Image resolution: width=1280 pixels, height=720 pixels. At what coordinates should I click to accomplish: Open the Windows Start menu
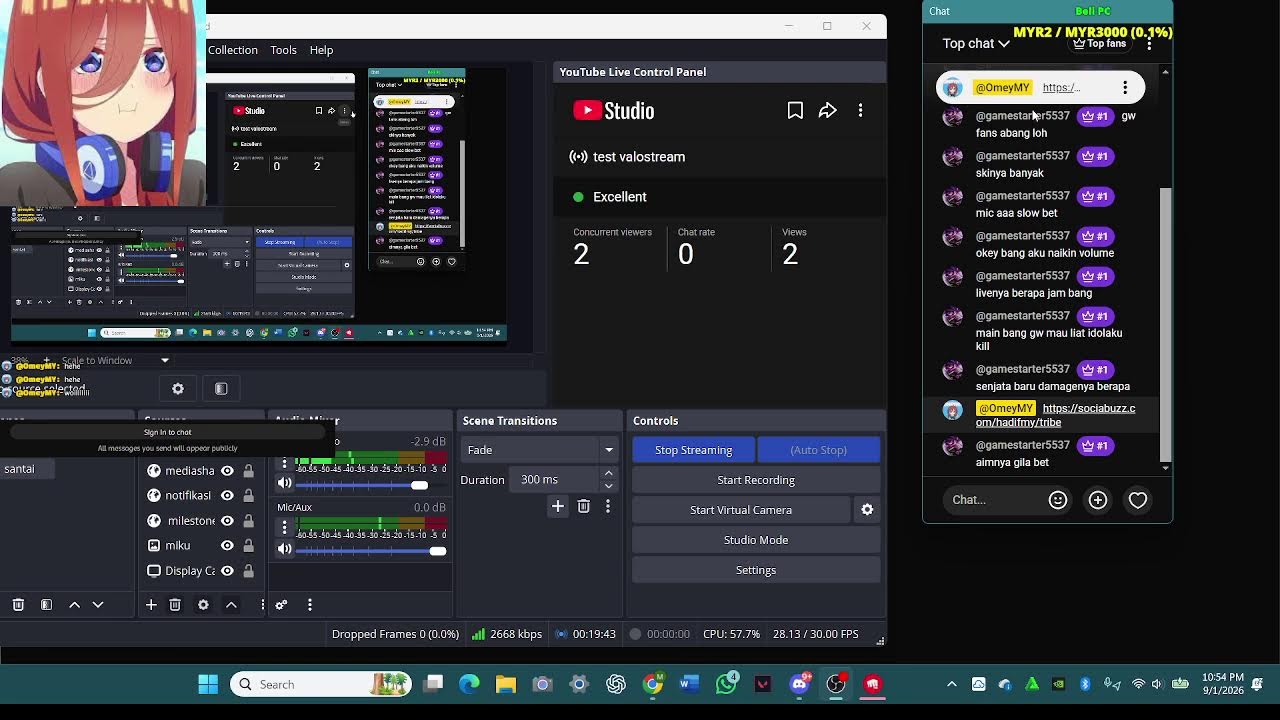point(208,684)
